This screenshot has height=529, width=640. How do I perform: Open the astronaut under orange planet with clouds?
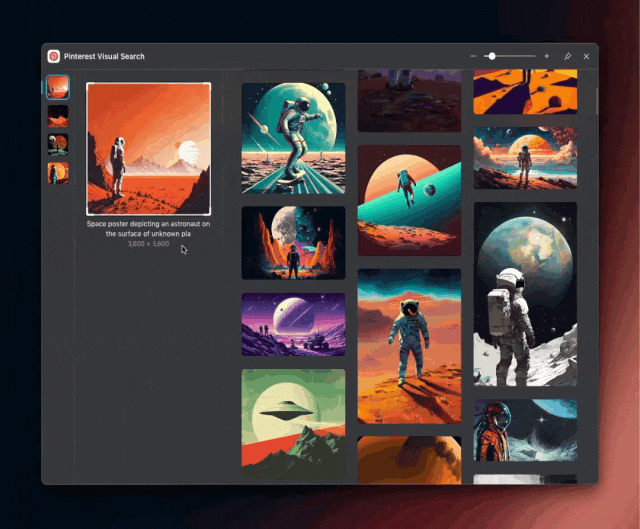[525, 158]
